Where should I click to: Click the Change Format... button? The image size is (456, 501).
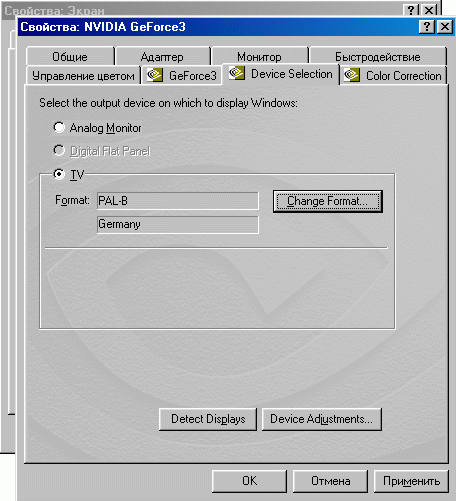click(328, 201)
